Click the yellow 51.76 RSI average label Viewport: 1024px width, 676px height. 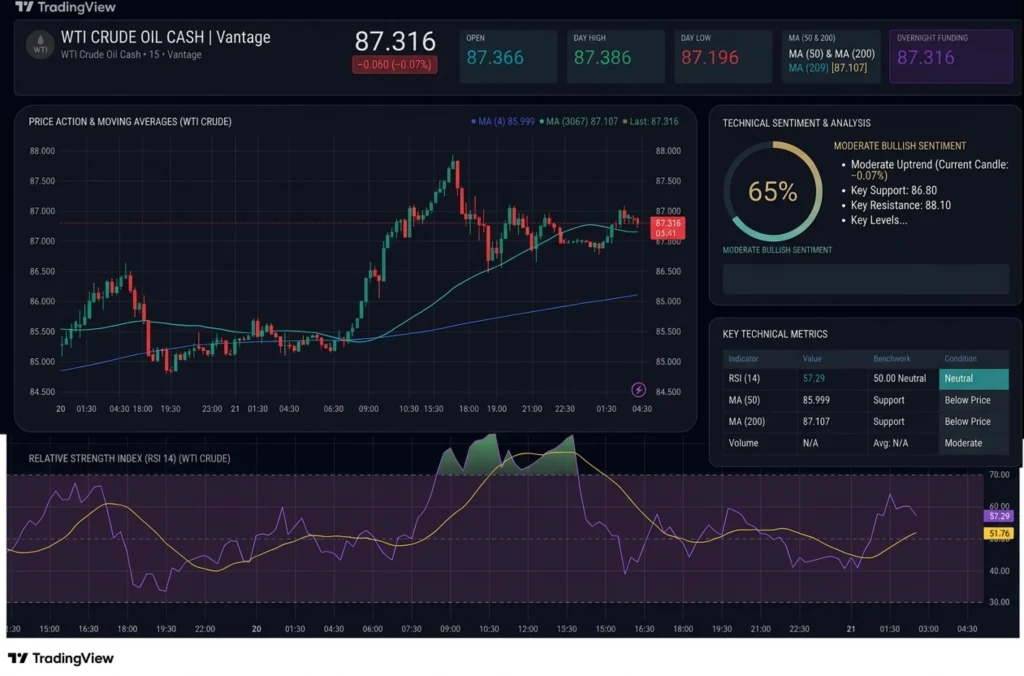[x=998, y=534]
